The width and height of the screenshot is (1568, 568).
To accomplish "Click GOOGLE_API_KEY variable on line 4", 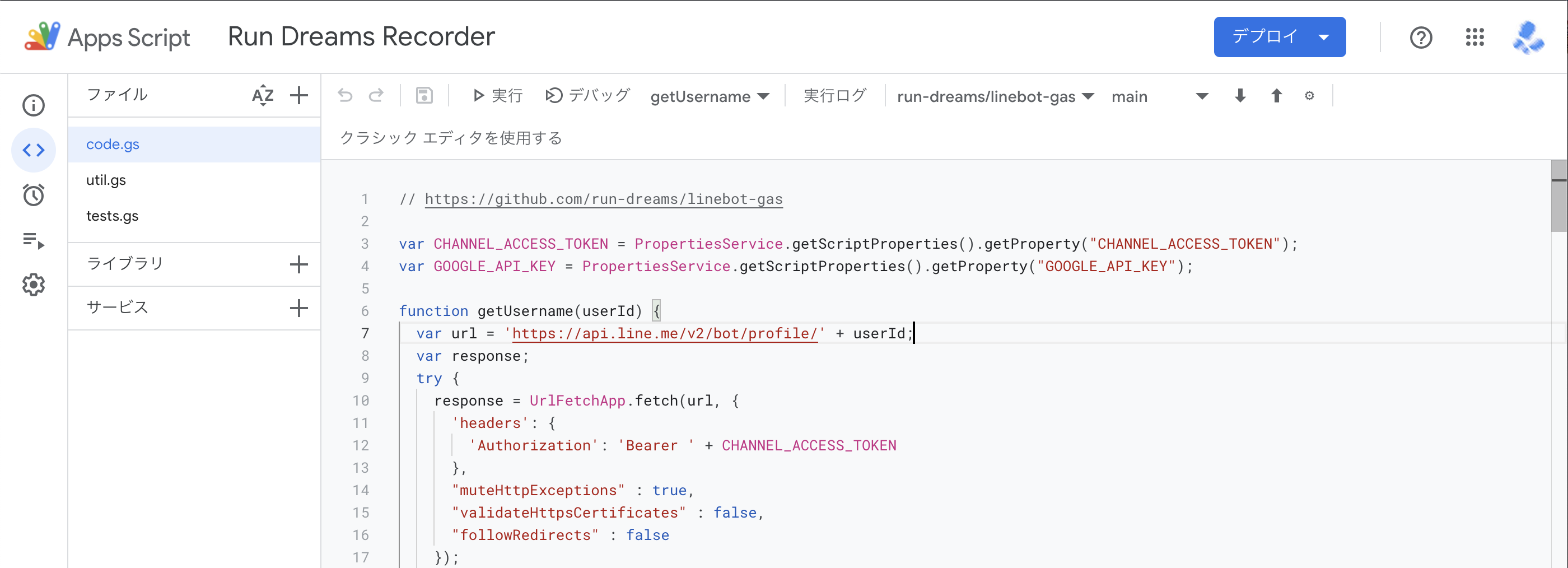I will coord(494,266).
